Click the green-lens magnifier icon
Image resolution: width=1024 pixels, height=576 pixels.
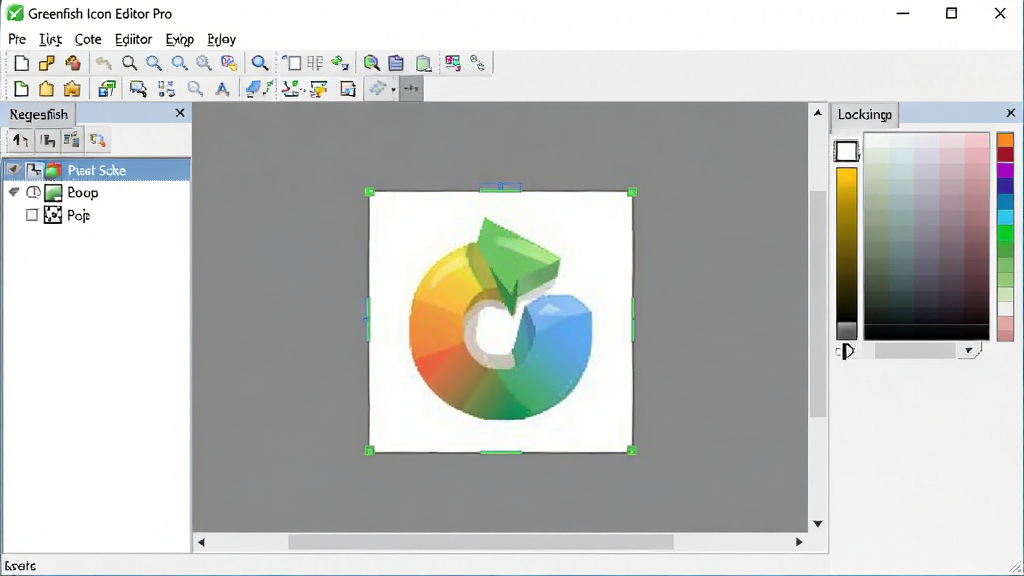click(x=372, y=63)
